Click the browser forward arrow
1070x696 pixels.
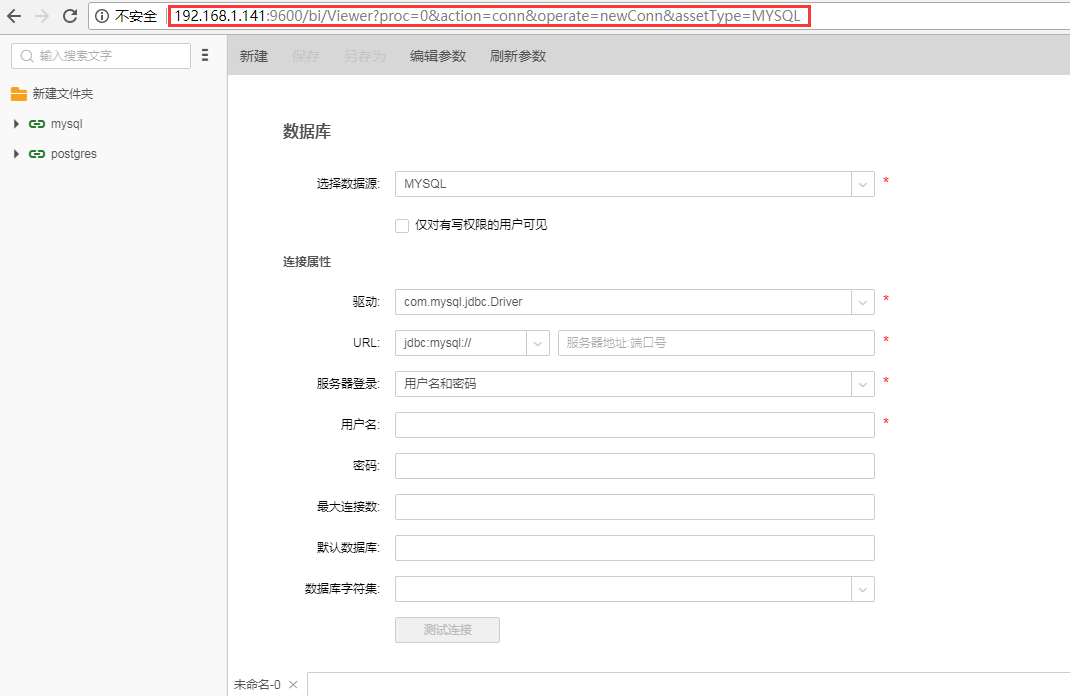tap(42, 16)
